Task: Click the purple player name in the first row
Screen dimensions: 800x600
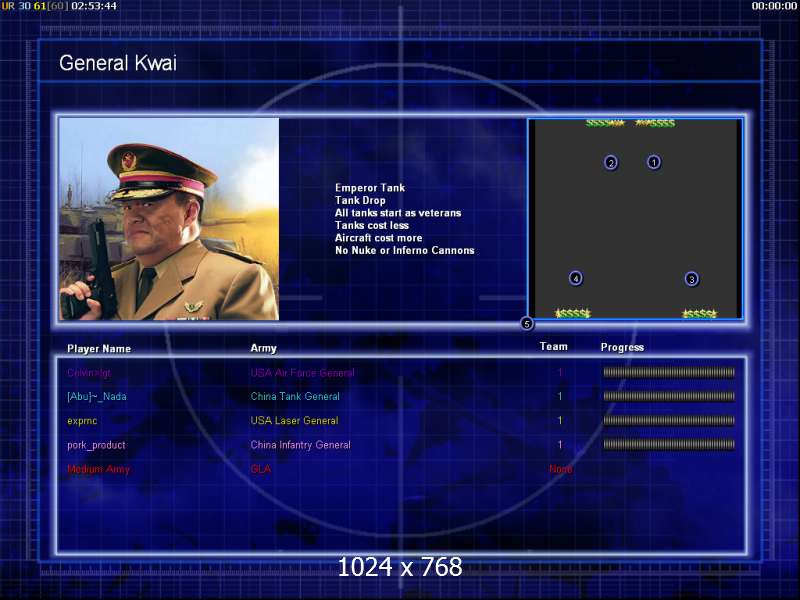Action: tap(89, 373)
